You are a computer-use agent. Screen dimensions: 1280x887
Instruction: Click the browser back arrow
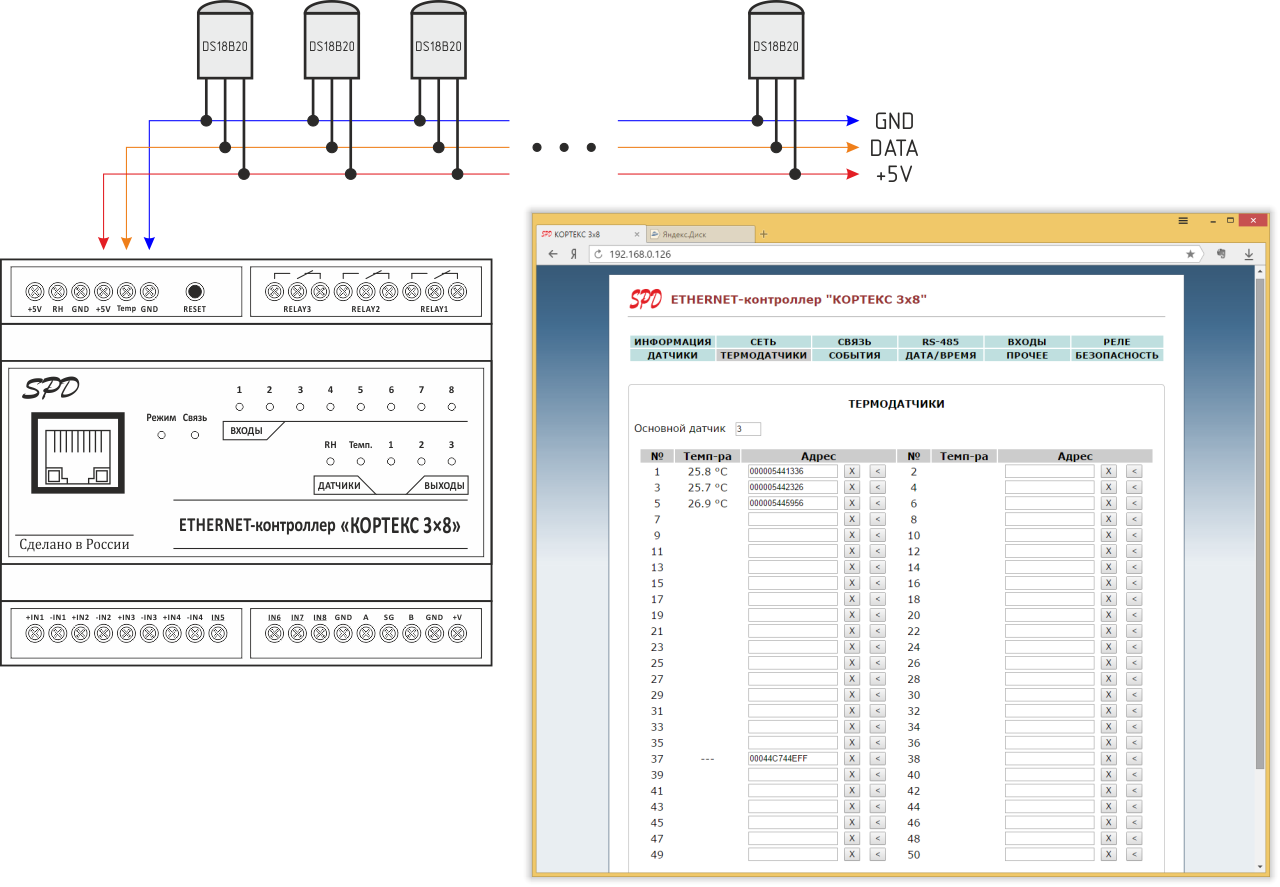point(553,254)
